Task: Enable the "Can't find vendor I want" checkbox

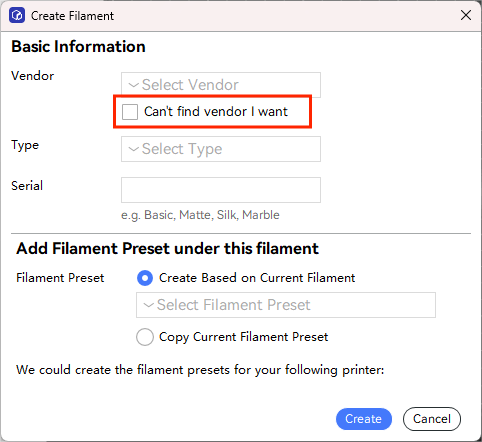Action: point(130,111)
